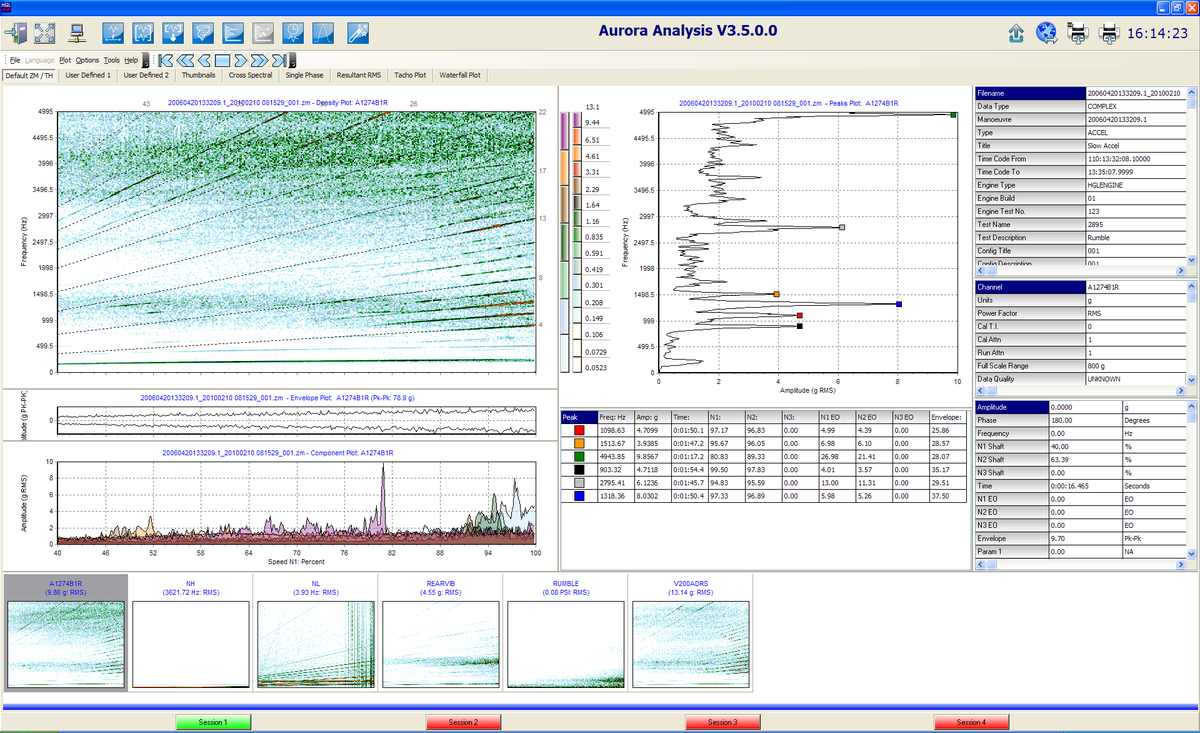The height and width of the screenshot is (733, 1200).
Task: Click peak frequency cell 1098.63
Action: (616, 430)
